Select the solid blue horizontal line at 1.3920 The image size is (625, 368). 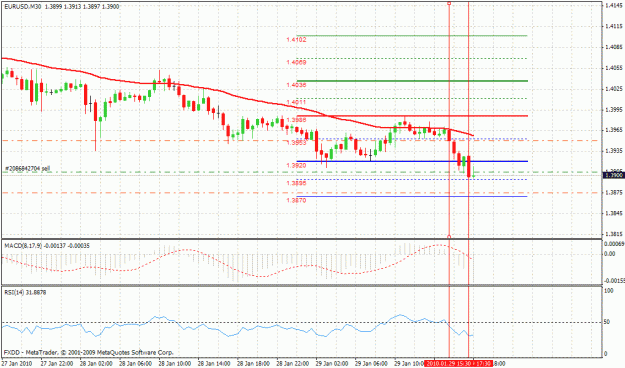412,161
